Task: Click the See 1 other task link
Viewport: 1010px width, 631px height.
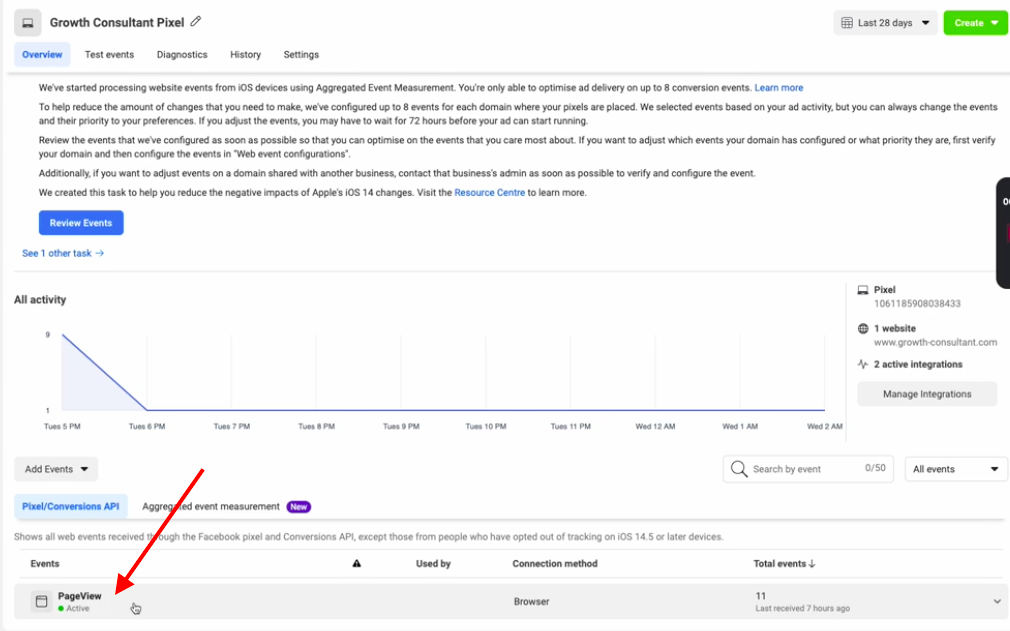Action: [x=63, y=253]
